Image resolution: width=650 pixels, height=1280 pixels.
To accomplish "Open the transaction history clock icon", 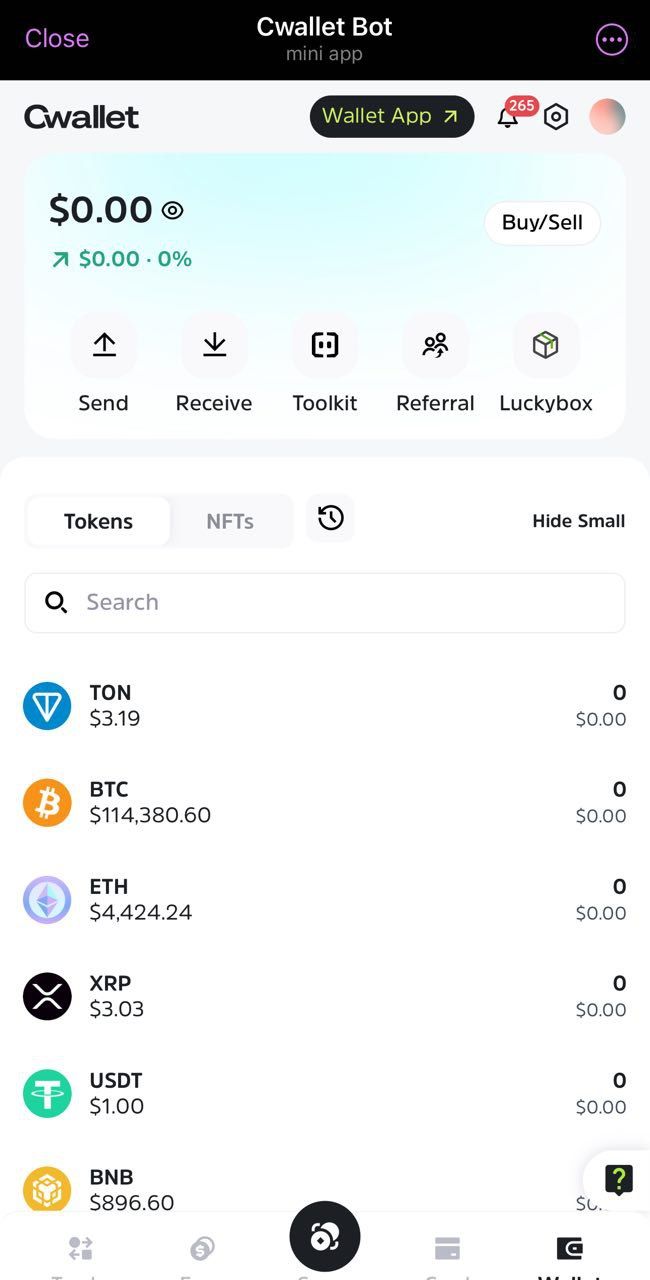I will coord(330,519).
